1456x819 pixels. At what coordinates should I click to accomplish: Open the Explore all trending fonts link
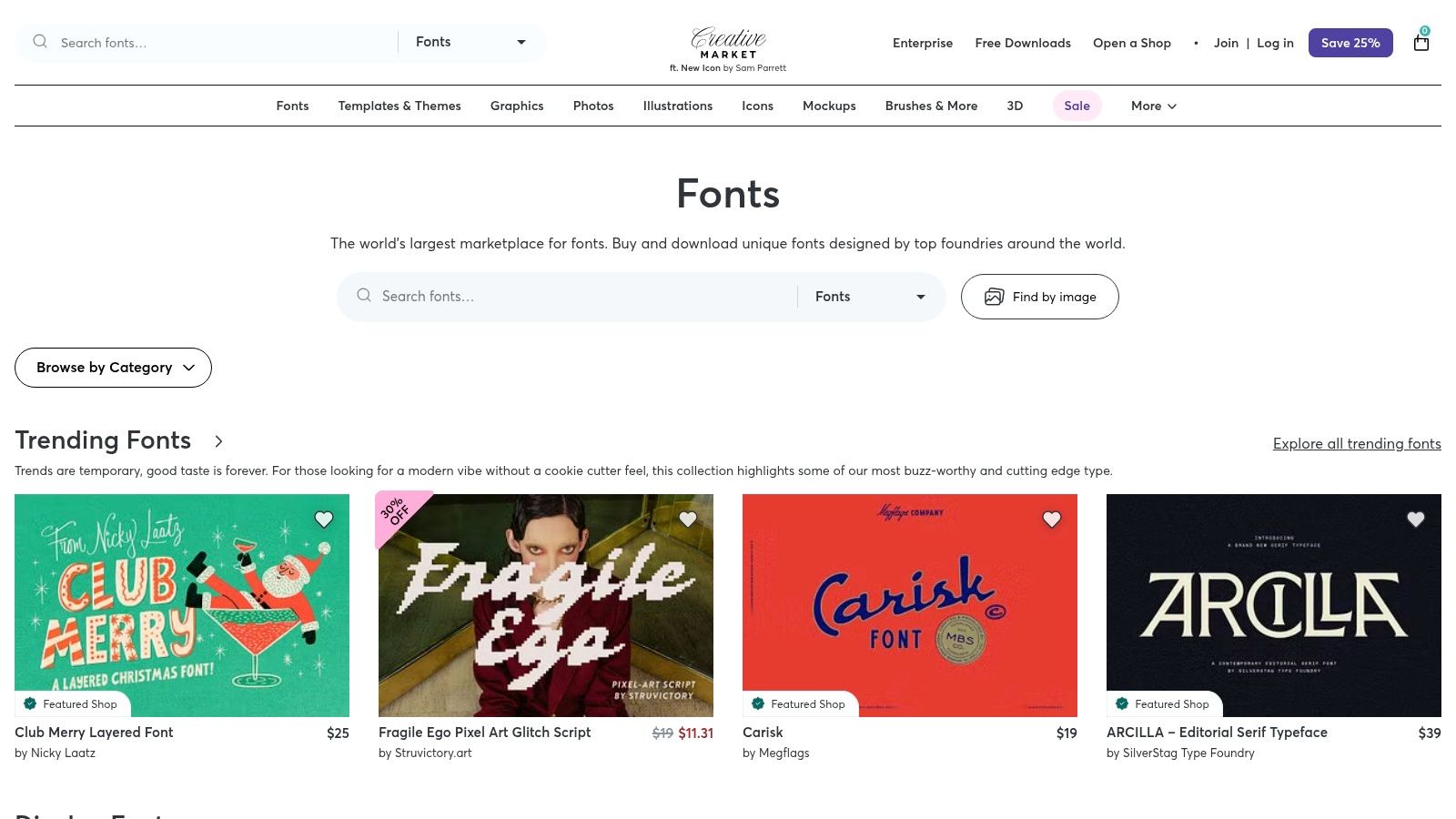[1357, 443]
